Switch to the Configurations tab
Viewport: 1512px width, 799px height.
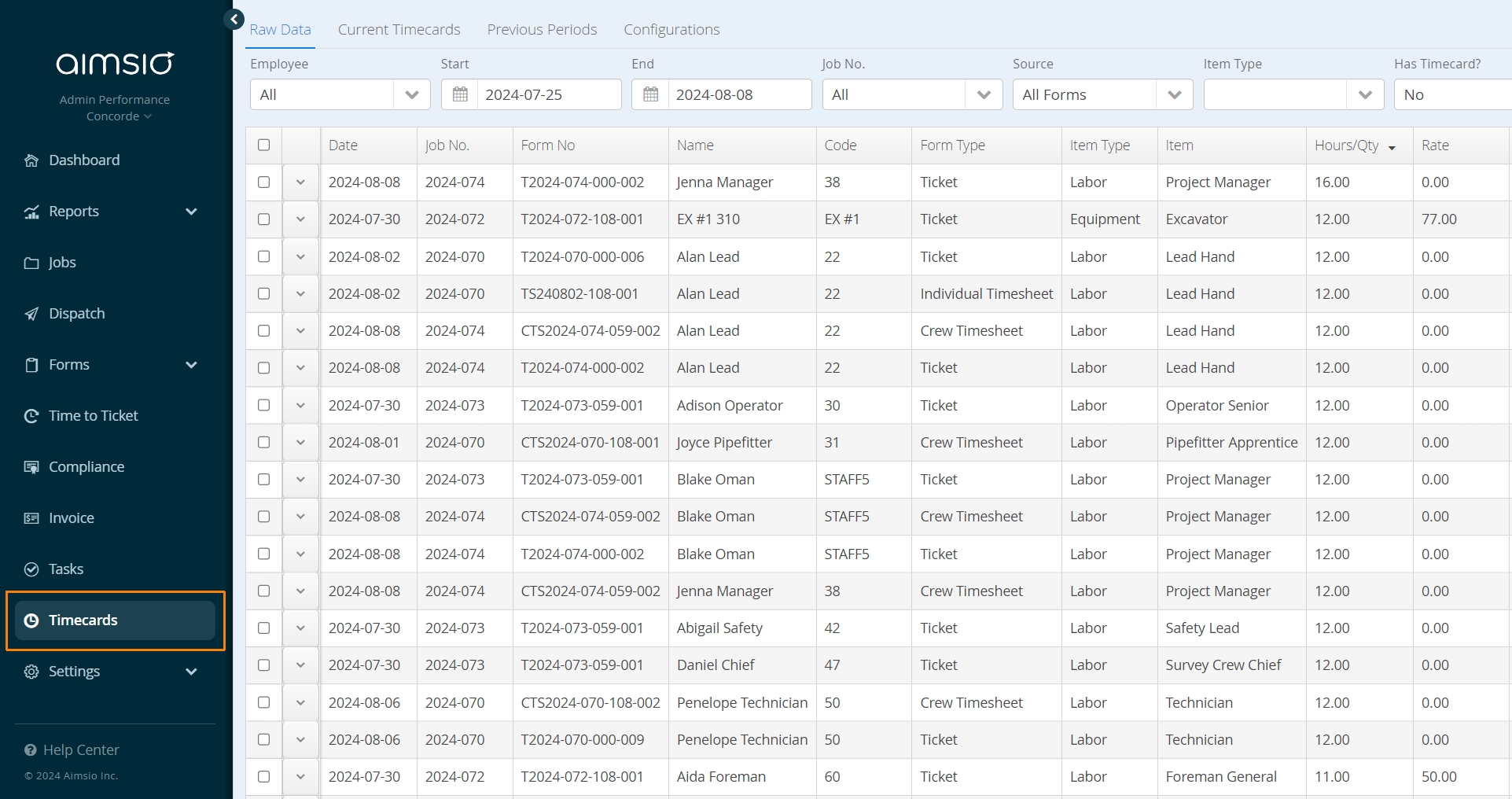pos(671,29)
